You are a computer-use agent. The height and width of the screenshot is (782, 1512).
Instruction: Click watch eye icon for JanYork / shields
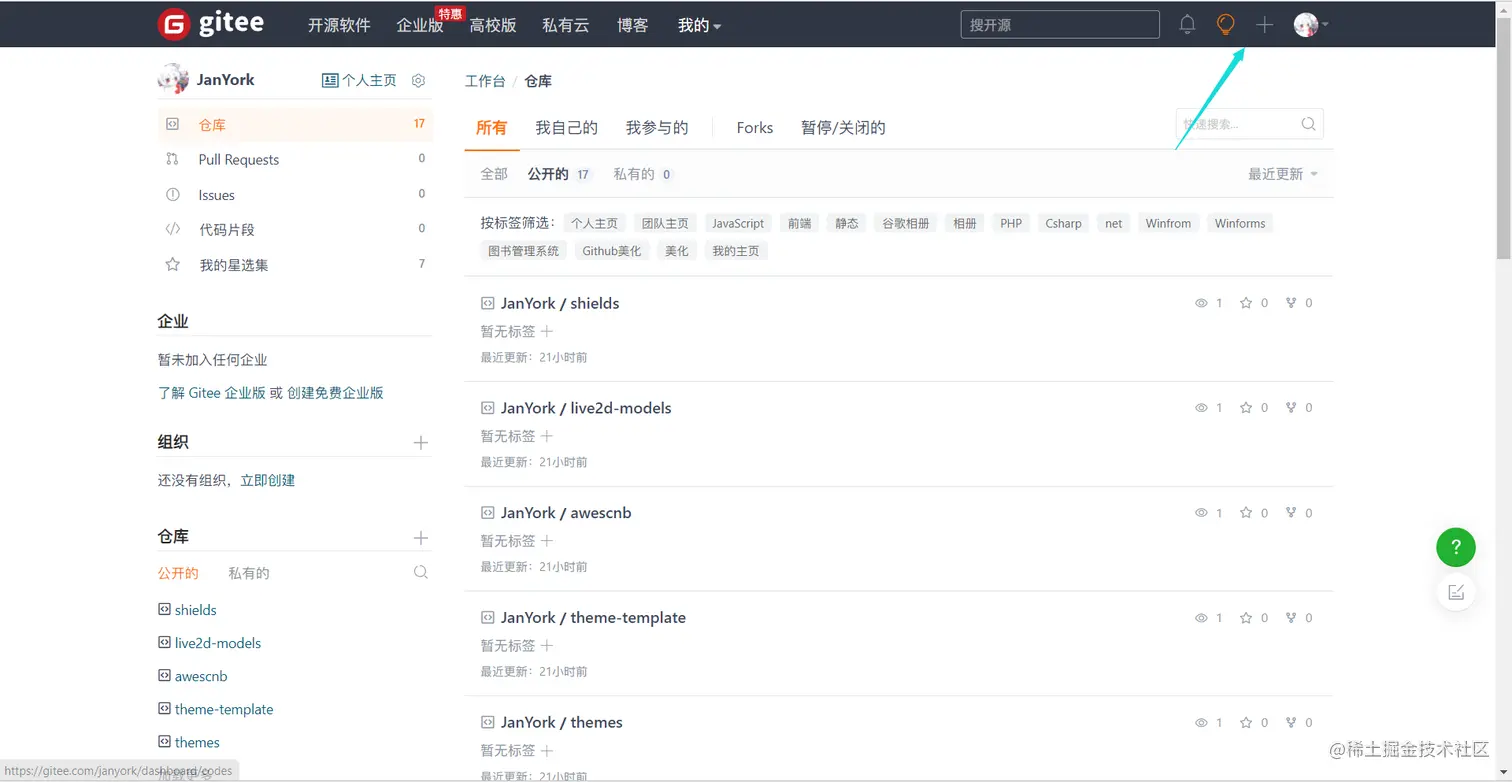tap(1202, 303)
